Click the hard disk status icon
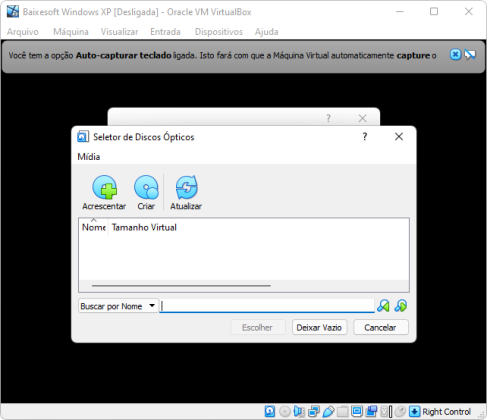This screenshot has height=420, width=487. (270, 411)
